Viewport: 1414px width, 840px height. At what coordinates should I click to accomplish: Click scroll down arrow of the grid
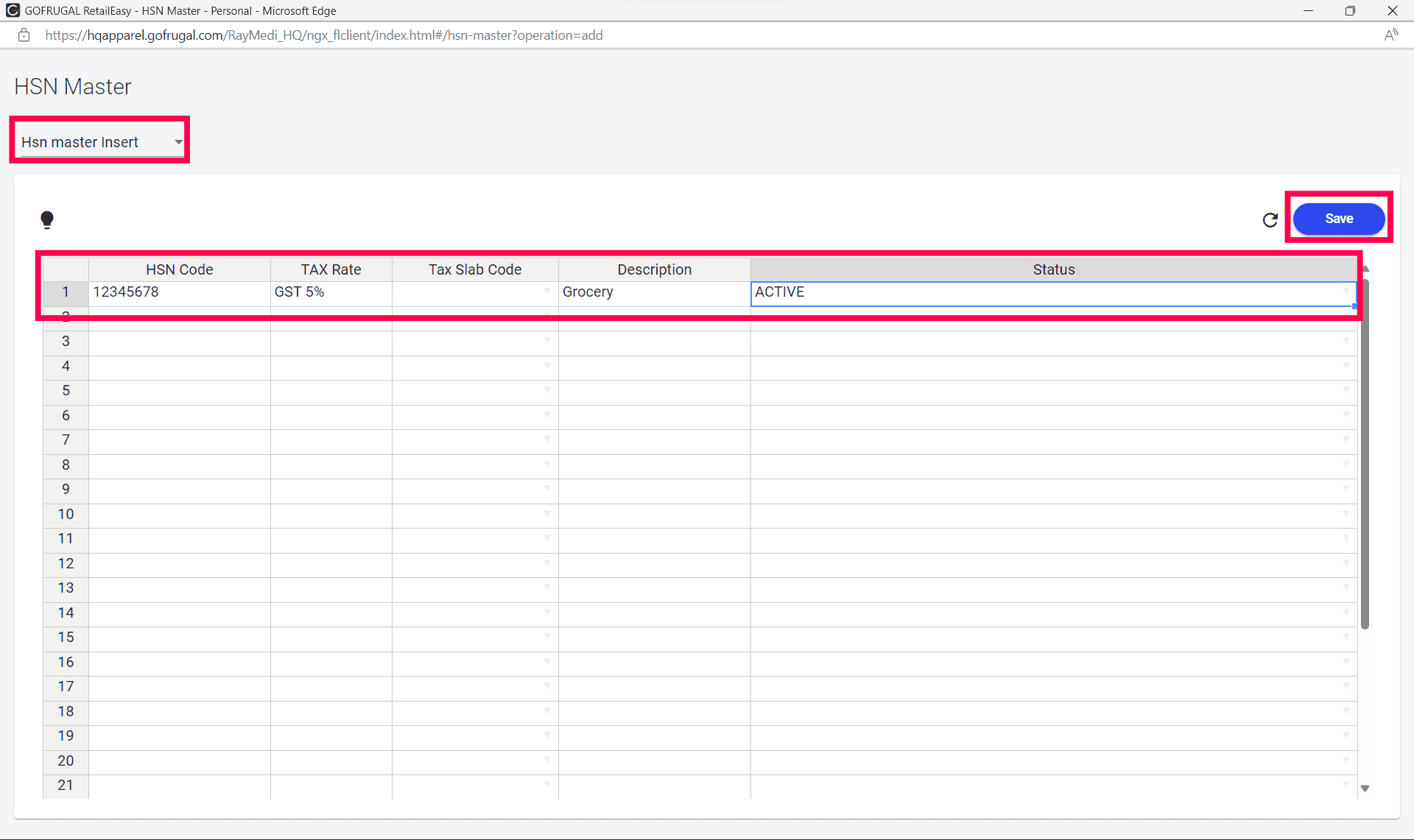pos(1365,788)
